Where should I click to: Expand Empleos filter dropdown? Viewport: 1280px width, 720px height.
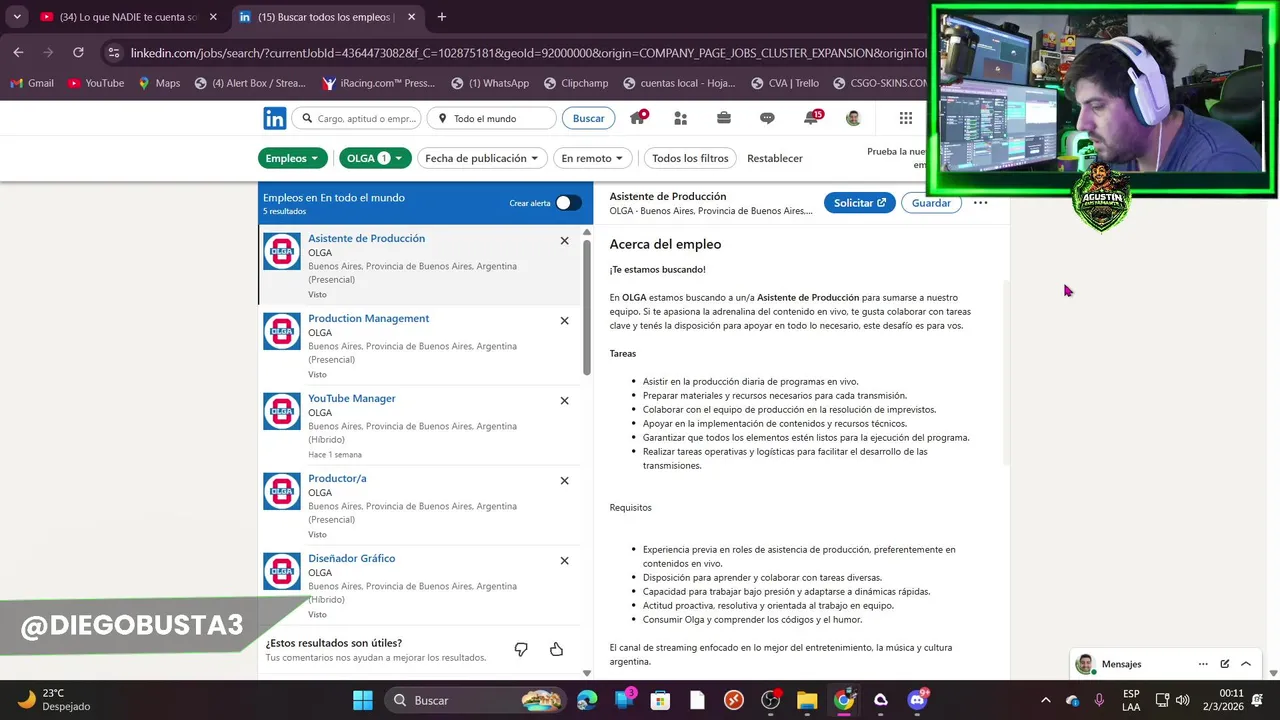pyautogui.click(x=292, y=158)
